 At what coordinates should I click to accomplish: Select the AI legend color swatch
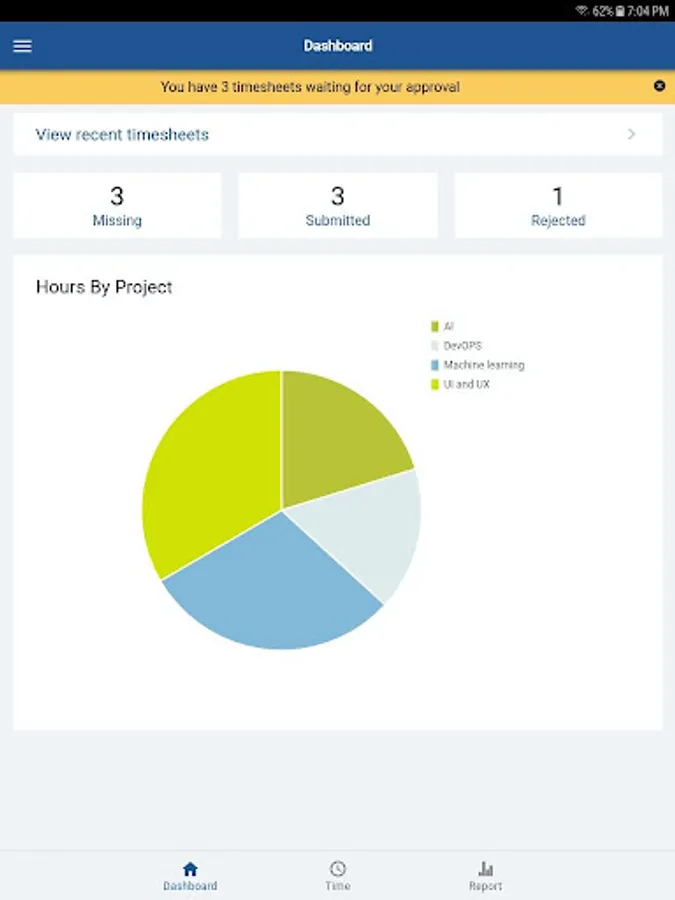(x=435, y=326)
